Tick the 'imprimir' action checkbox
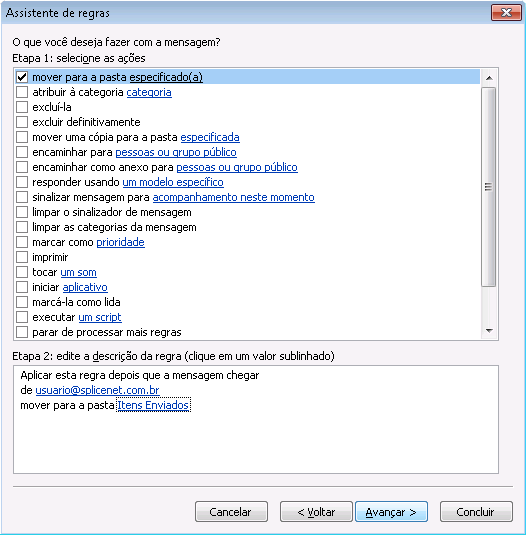526x535 pixels. (x=22, y=257)
